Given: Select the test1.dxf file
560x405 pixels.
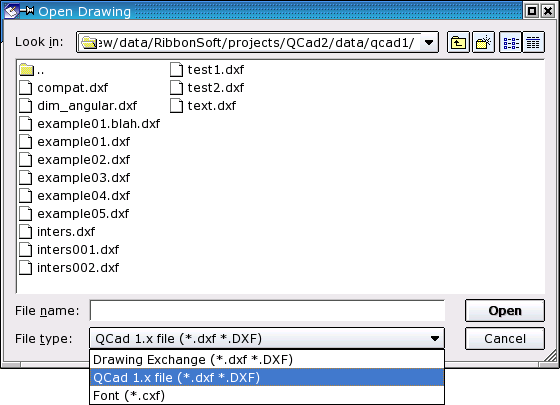Looking at the screenshot, I should click(207, 70).
